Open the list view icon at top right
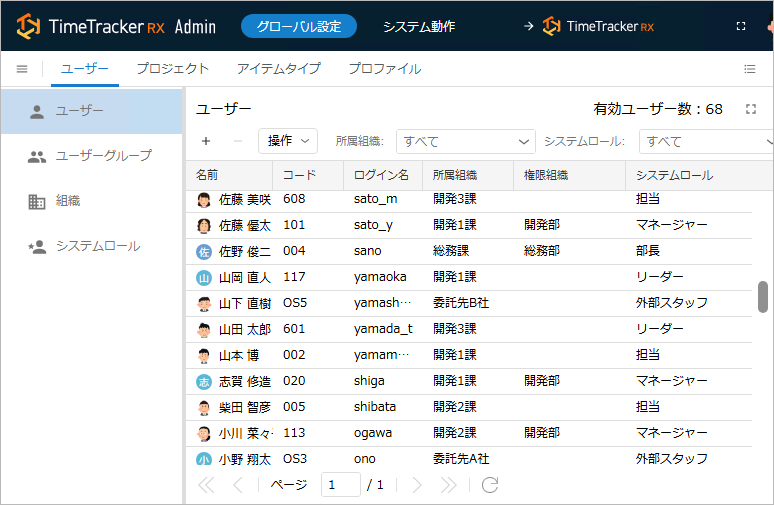This screenshot has height=505, width=774. (750, 69)
